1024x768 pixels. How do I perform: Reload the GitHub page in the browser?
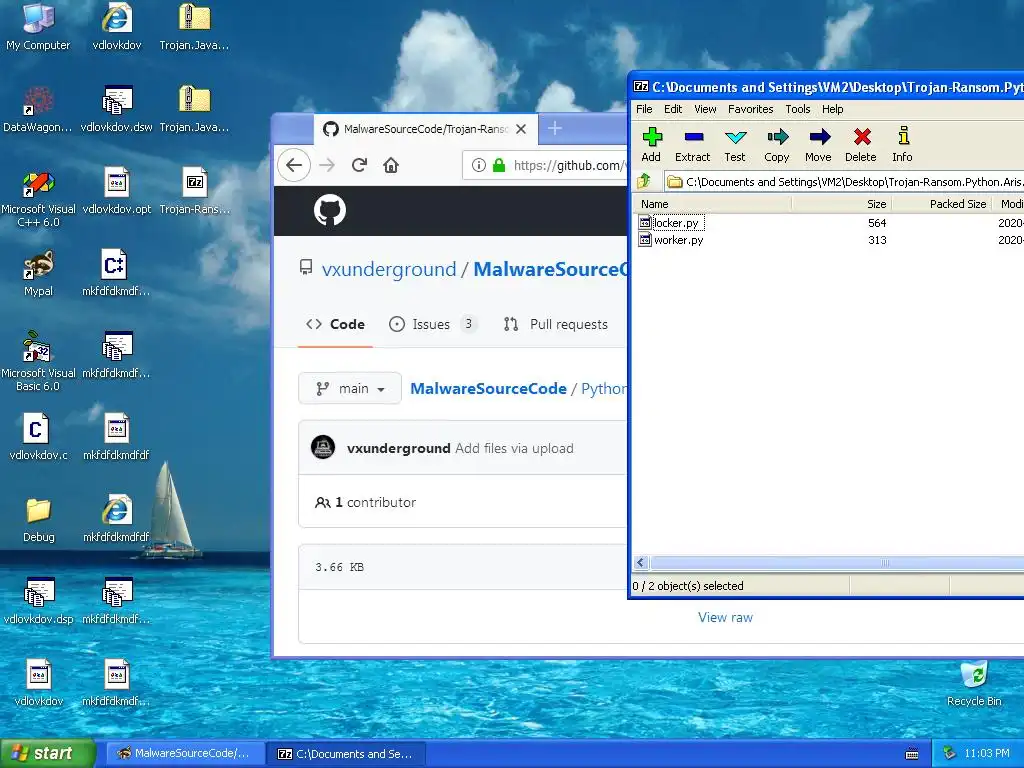[x=359, y=165]
